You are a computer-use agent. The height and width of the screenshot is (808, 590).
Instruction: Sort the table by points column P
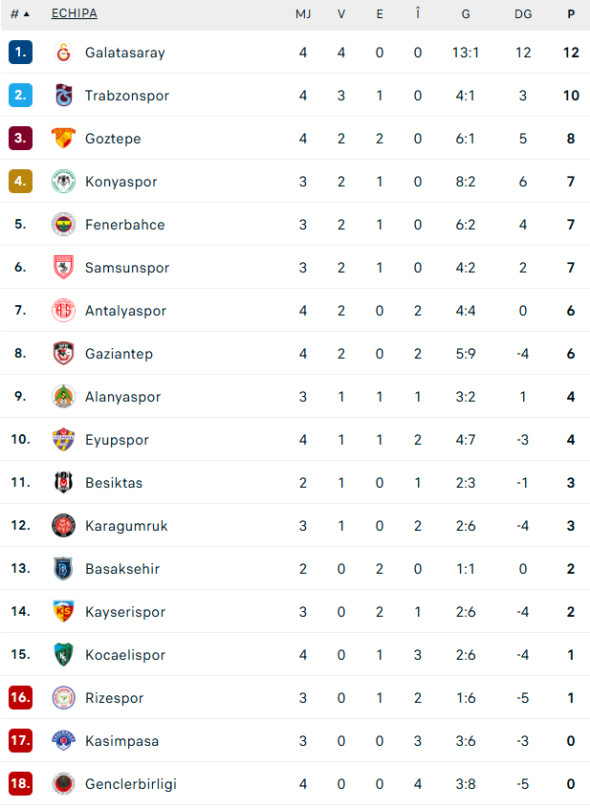tap(570, 14)
